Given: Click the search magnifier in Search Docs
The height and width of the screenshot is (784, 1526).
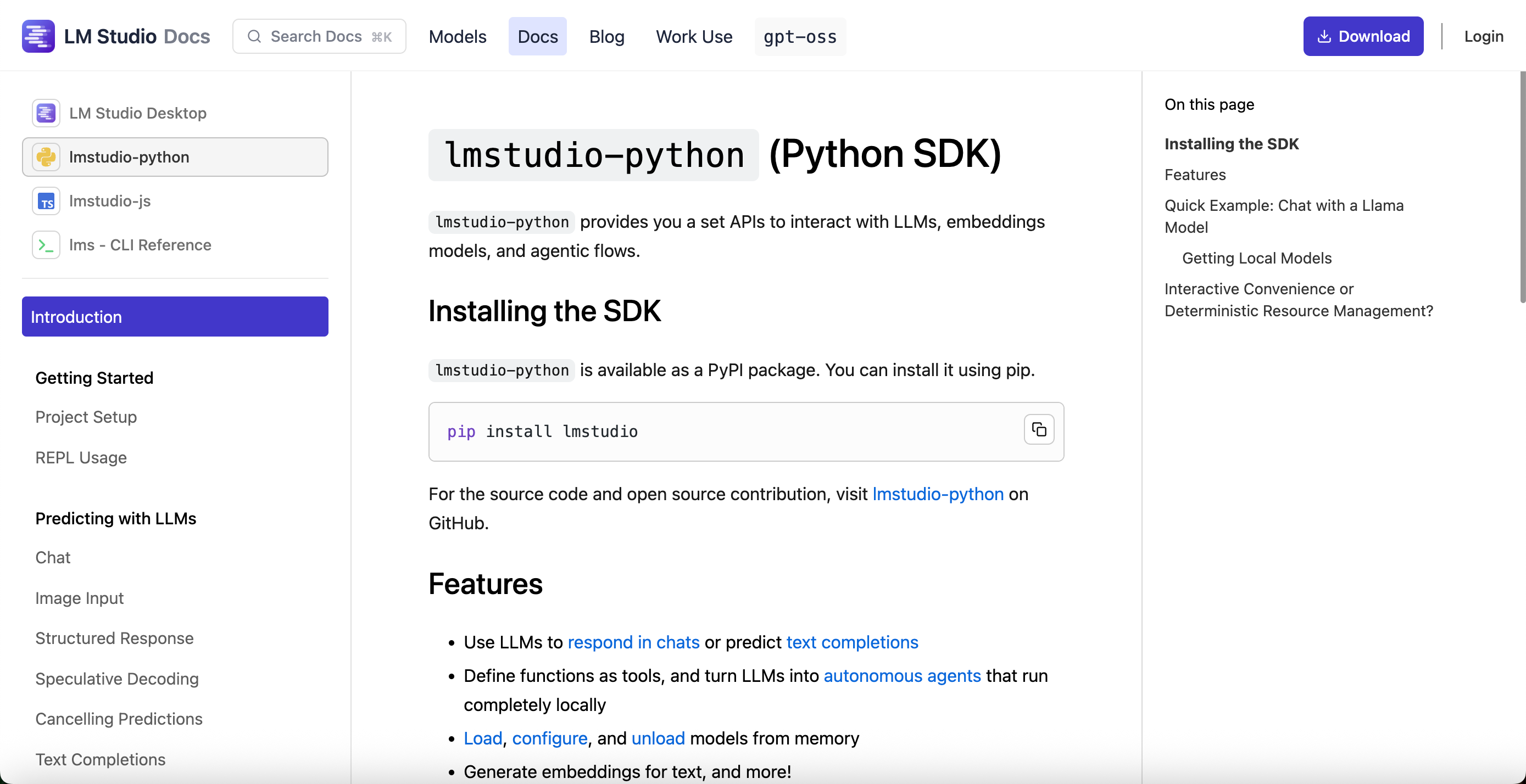Looking at the screenshot, I should pyautogui.click(x=255, y=36).
